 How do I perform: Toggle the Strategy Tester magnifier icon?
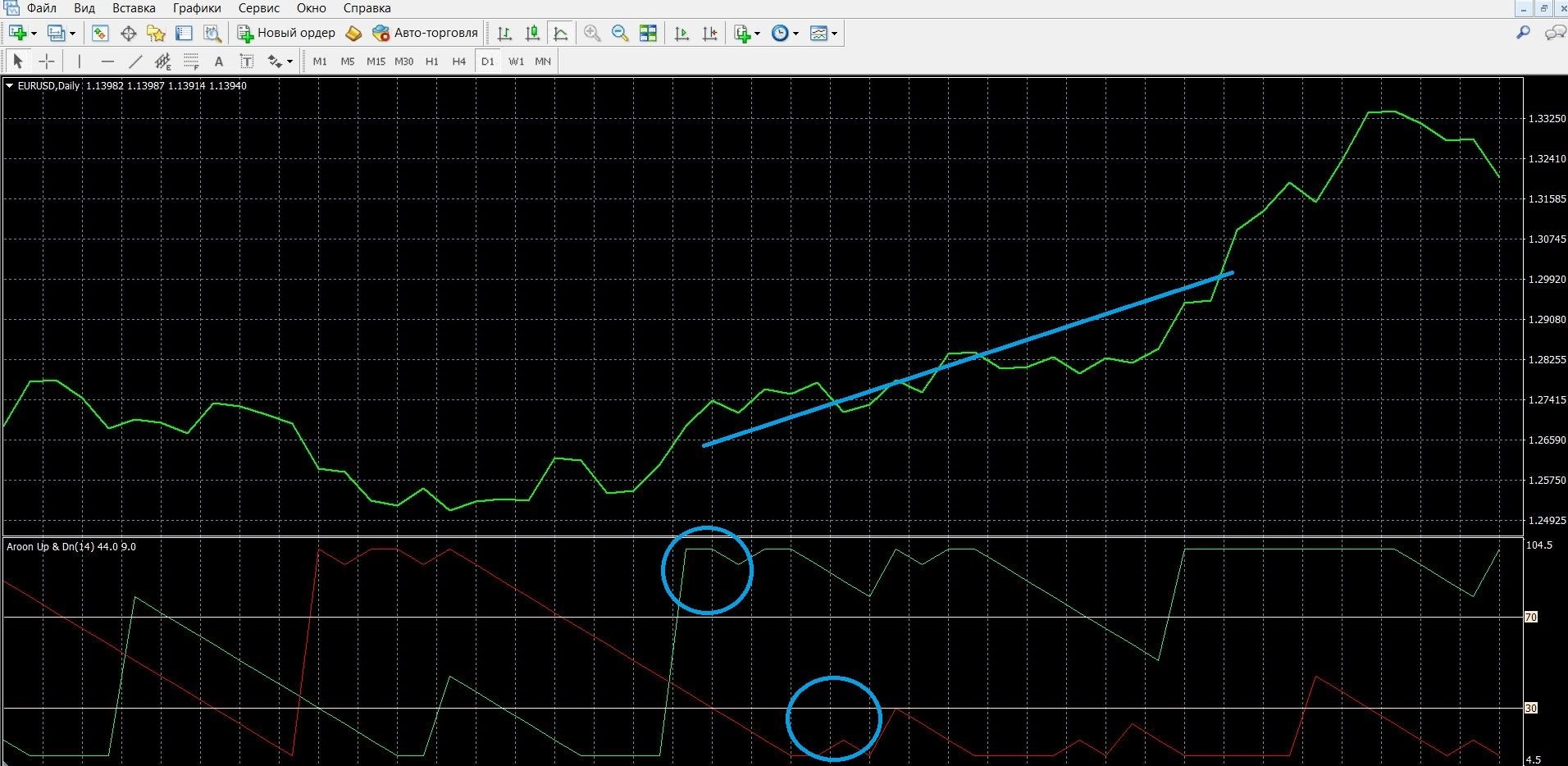(x=212, y=33)
